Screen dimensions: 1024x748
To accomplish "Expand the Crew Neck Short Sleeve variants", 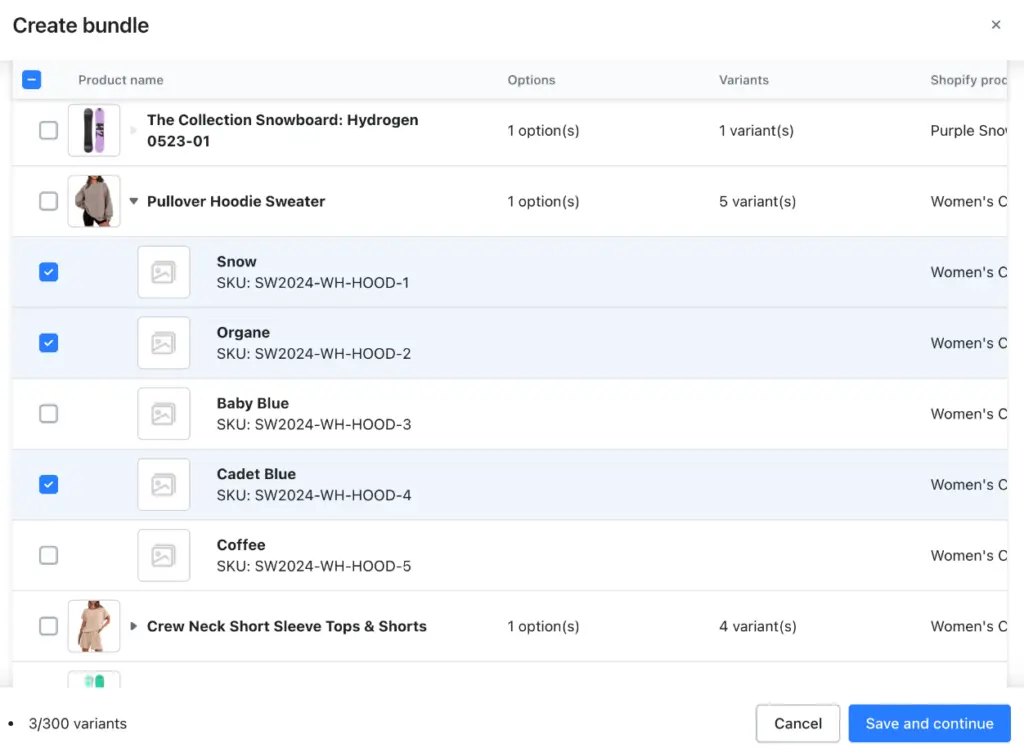I will click(133, 626).
